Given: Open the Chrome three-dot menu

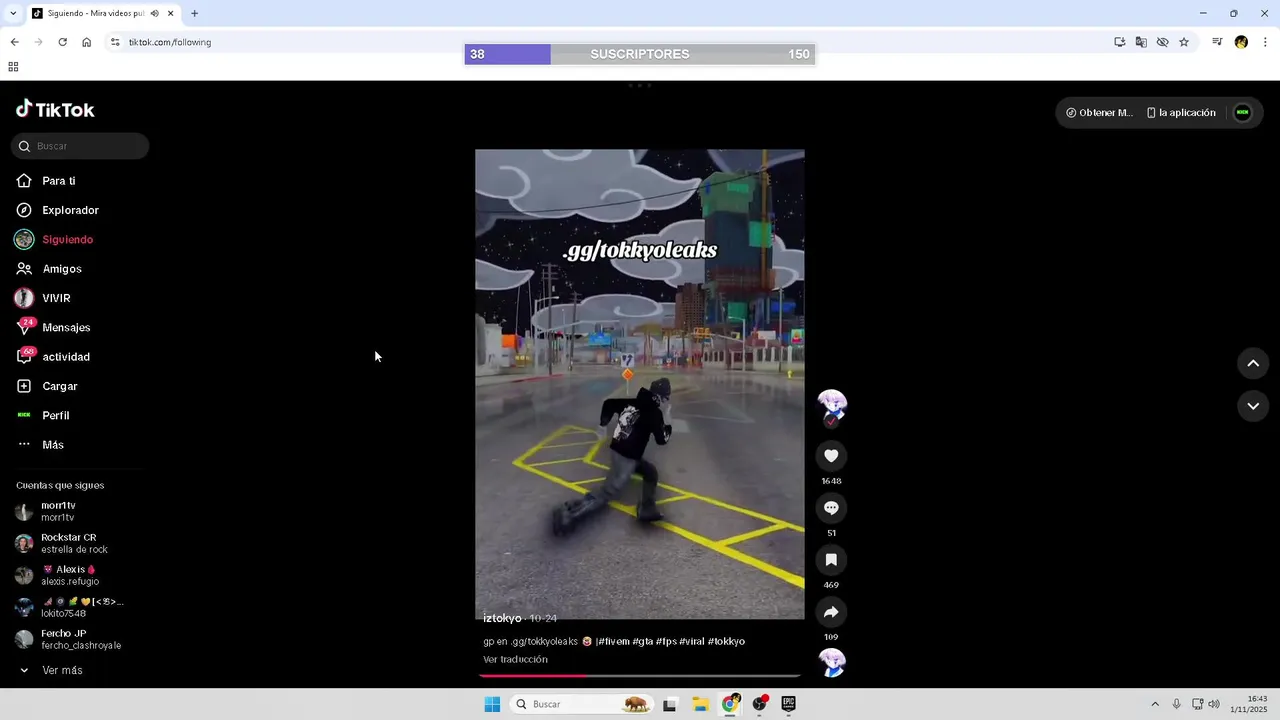Looking at the screenshot, I should [1266, 42].
